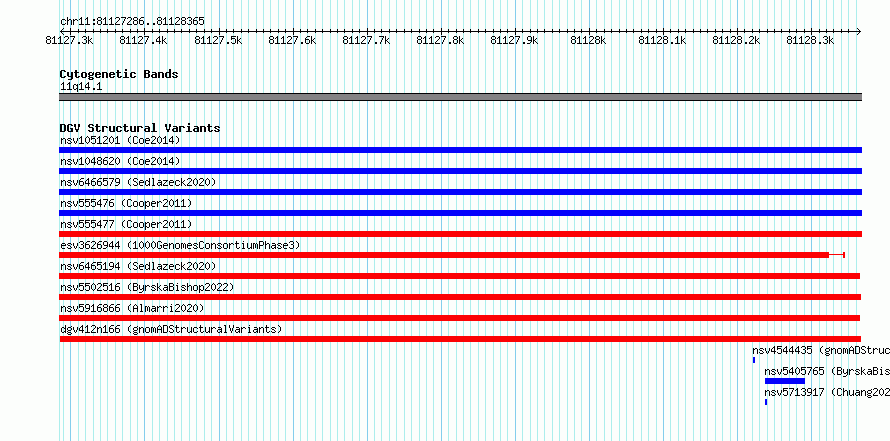This screenshot has height=441, width=890.
Task: Select the blue bar under nsv1051201
Action: (460, 150)
